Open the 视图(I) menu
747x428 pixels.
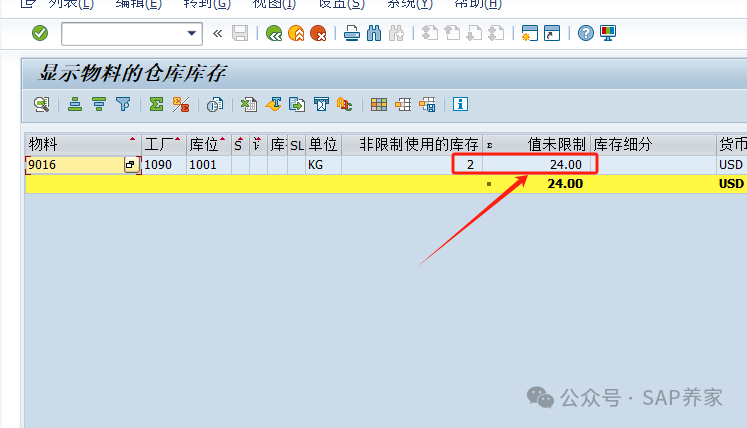pos(274,4)
